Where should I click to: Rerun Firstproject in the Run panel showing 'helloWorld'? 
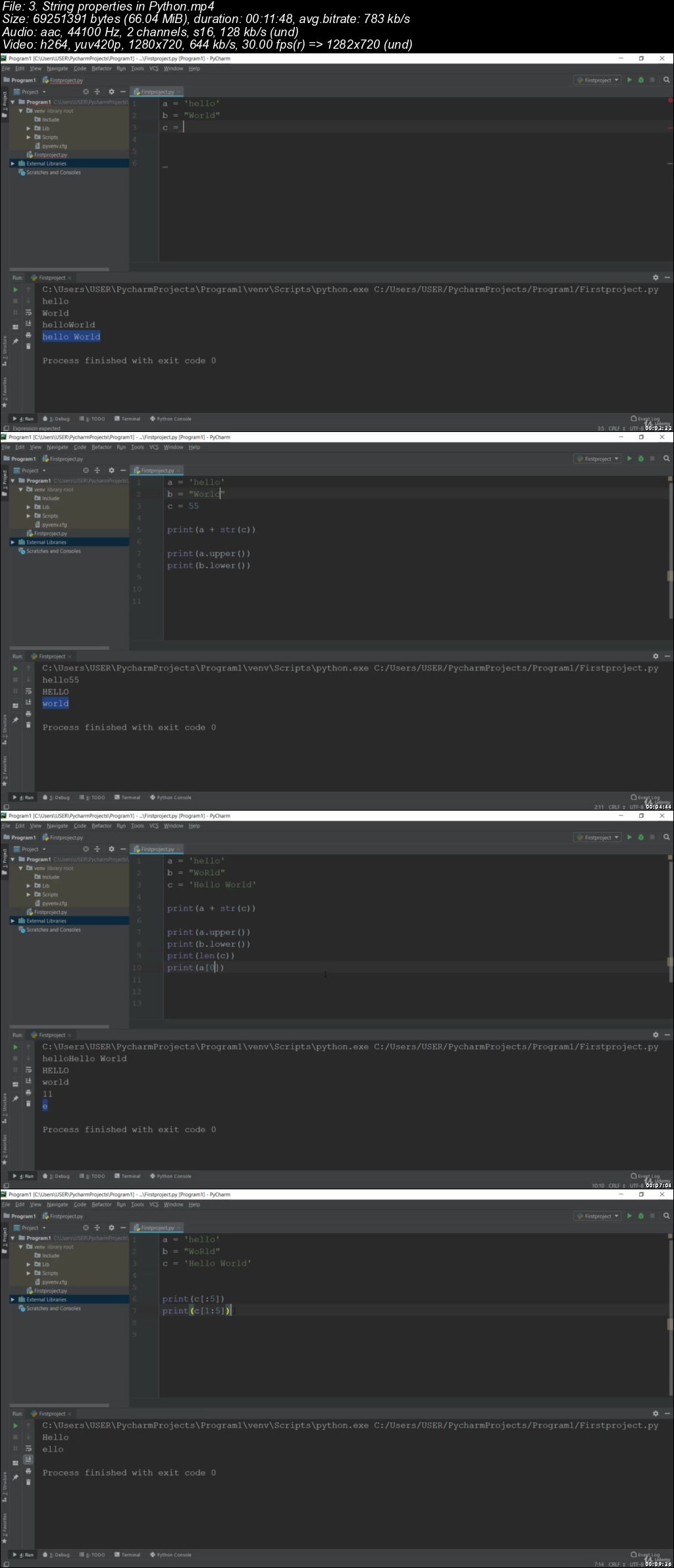15,289
